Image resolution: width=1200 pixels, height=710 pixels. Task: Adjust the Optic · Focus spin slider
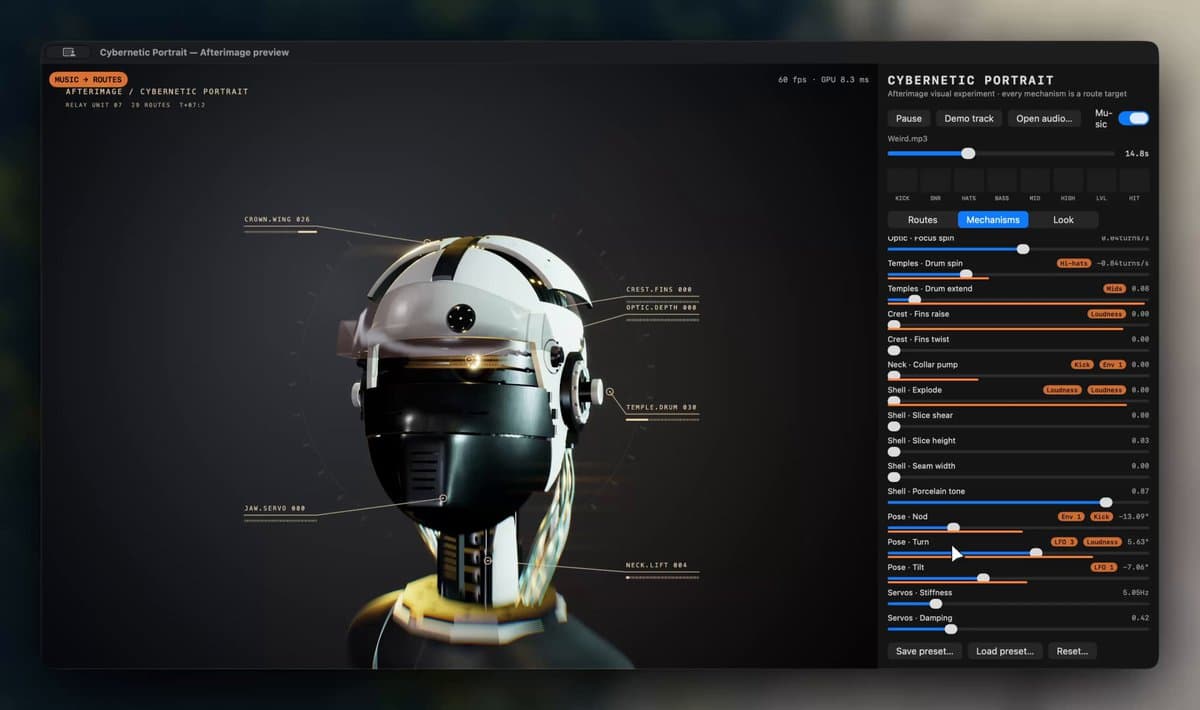pyautogui.click(x=1018, y=249)
